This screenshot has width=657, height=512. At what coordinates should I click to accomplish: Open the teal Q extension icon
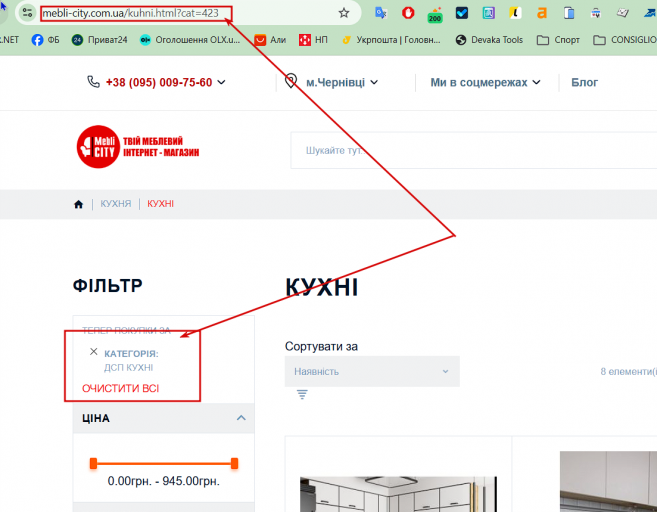point(489,13)
